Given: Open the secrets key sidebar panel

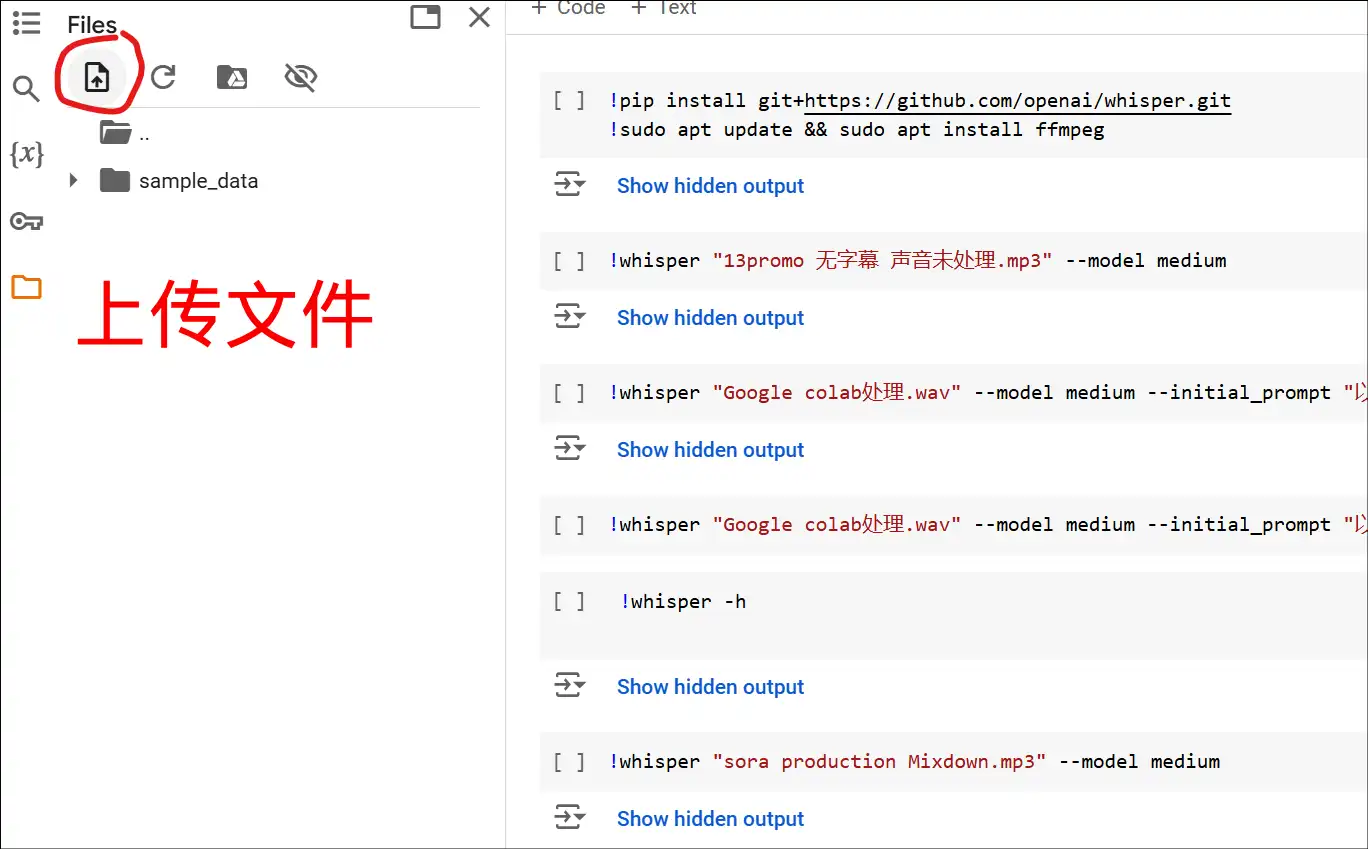Looking at the screenshot, I should (x=26, y=221).
